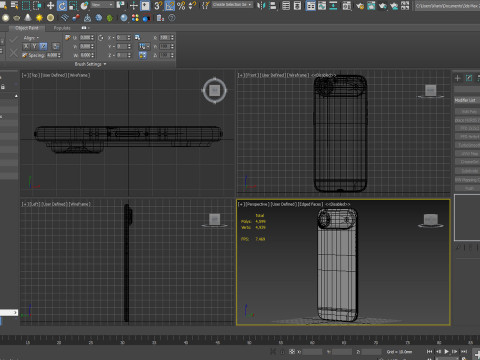Open Schematic View
Screen dimensions: 480x360
[333, 5]
